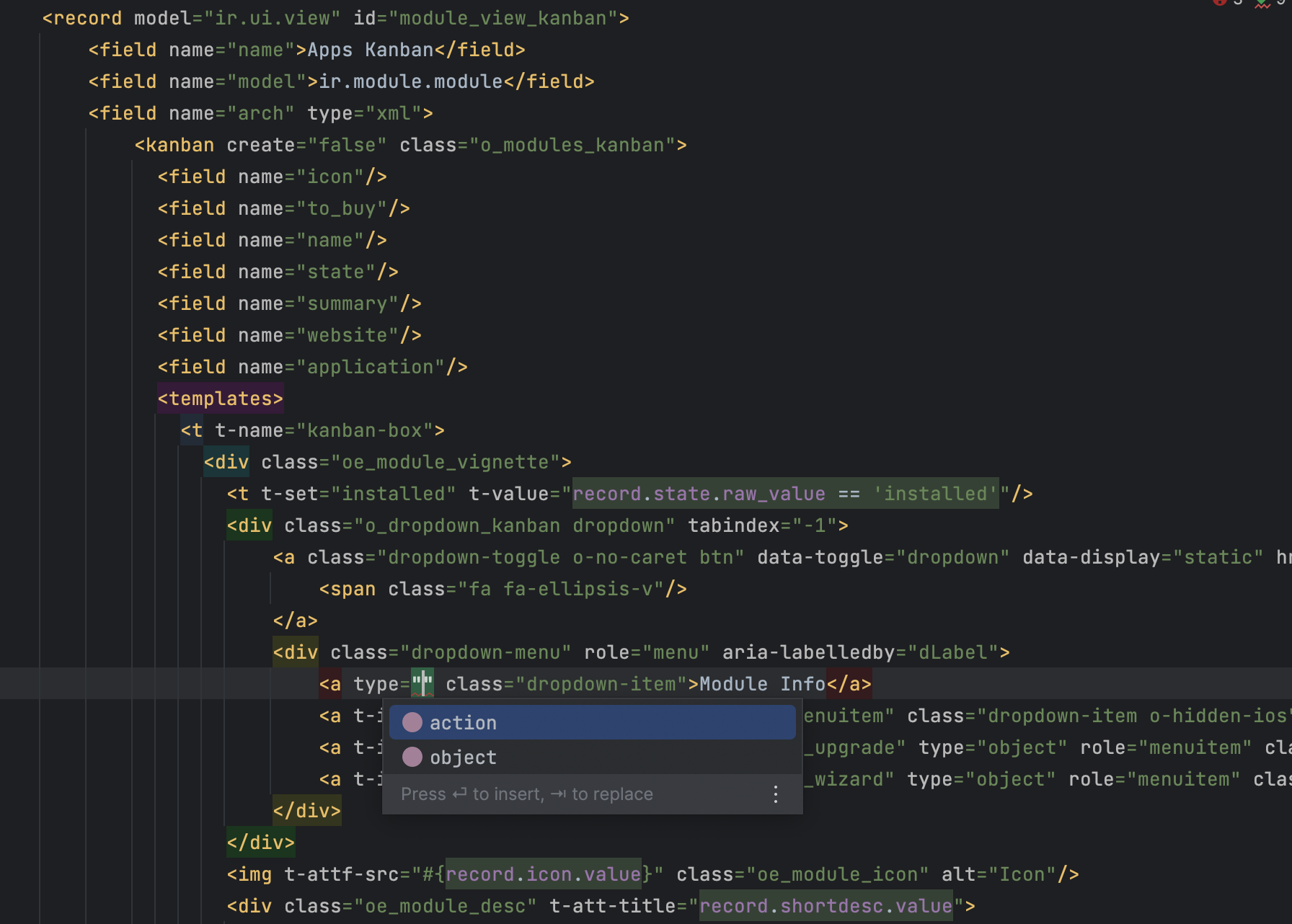This screenshot has height=924, width=1292.
Task: Open the three-dot menu in the completion popup
Action: click(x=775, y=794)
